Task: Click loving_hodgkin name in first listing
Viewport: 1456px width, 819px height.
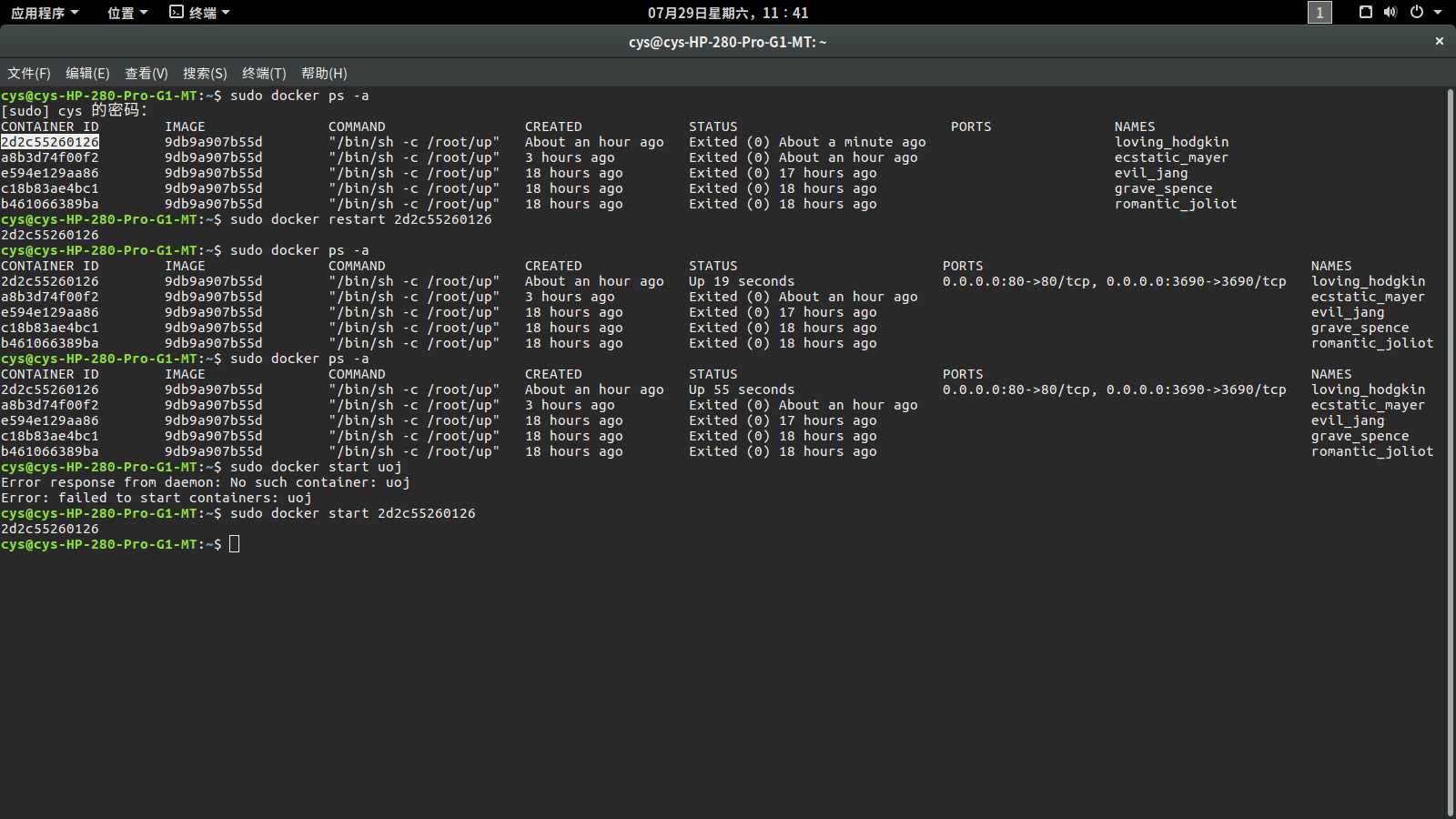Action: coord(1171,142)
